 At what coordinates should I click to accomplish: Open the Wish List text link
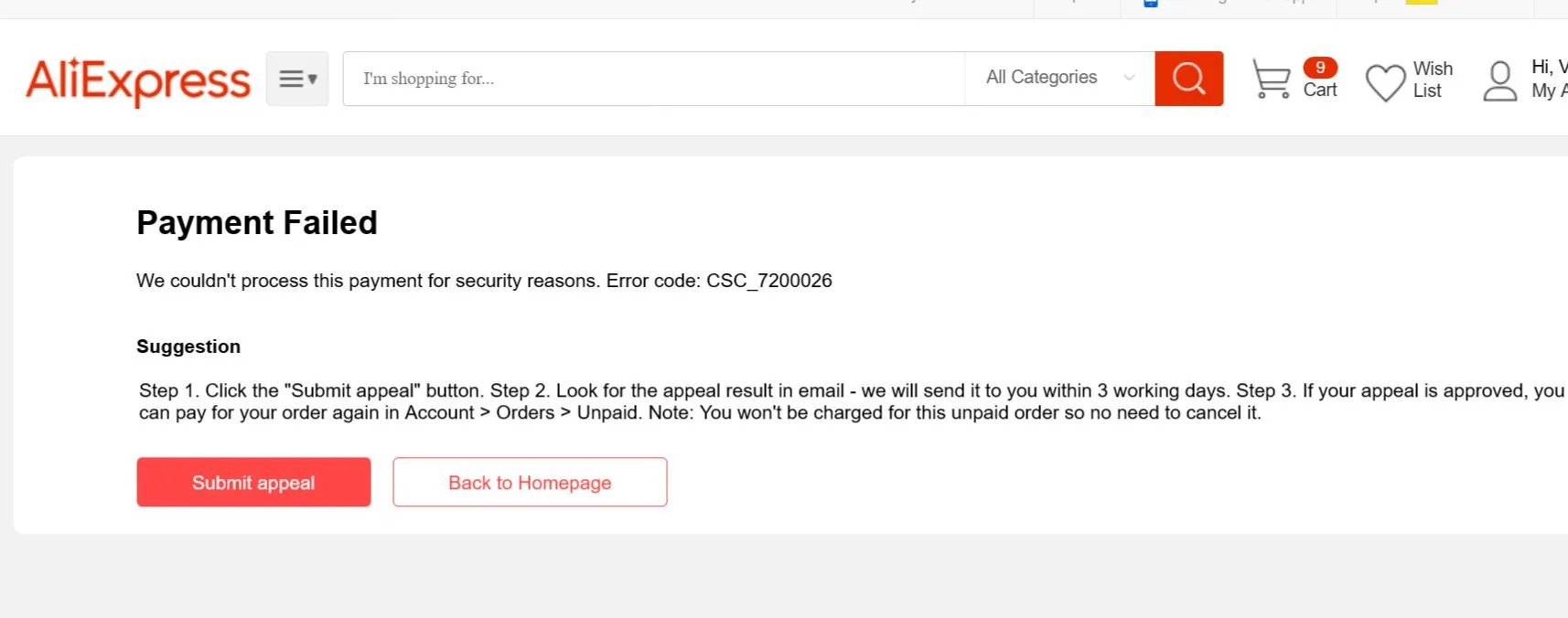click(1433, 80)
